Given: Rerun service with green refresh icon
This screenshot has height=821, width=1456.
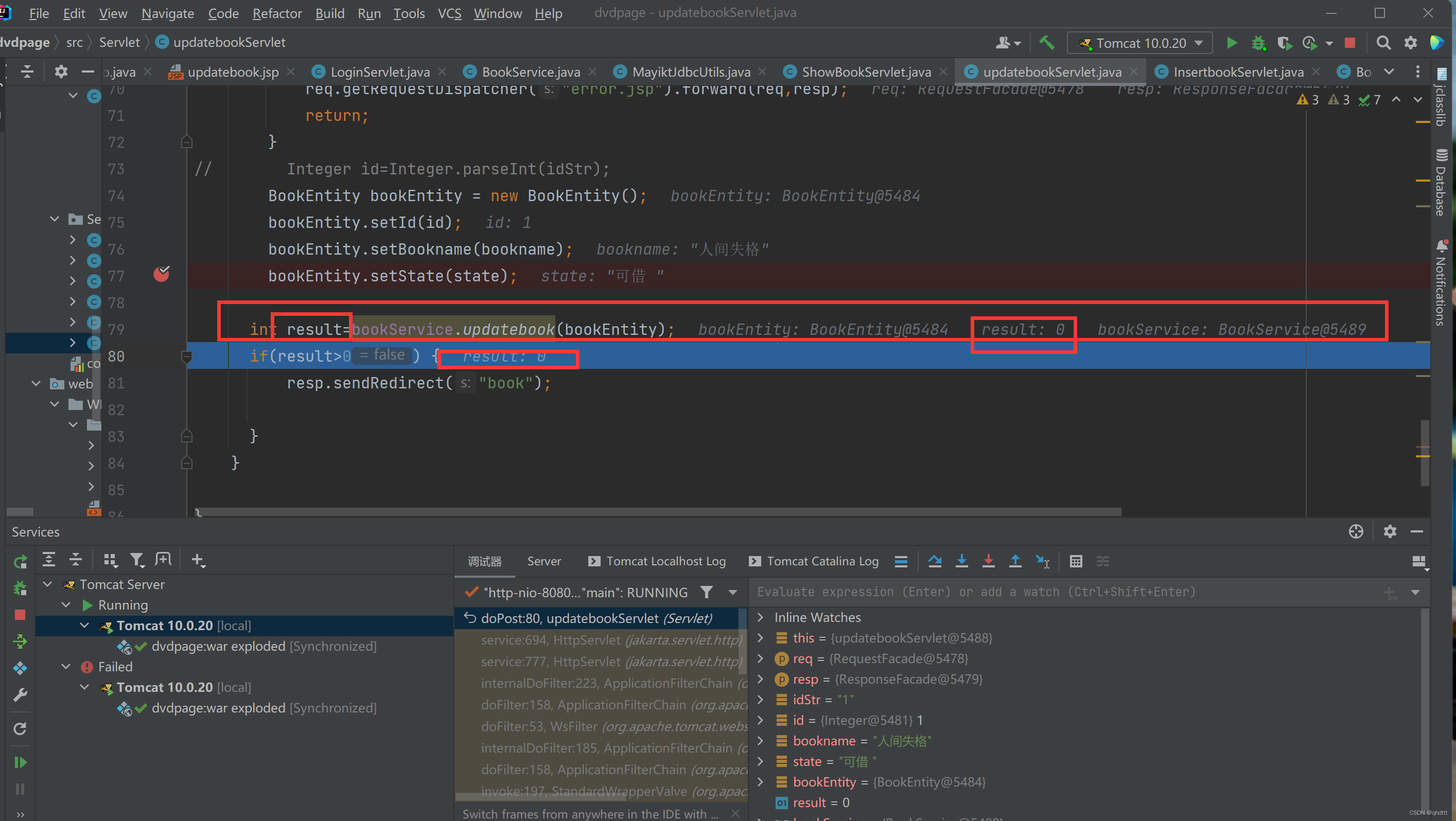Looking at the screenshot, I should click(21, 562).
